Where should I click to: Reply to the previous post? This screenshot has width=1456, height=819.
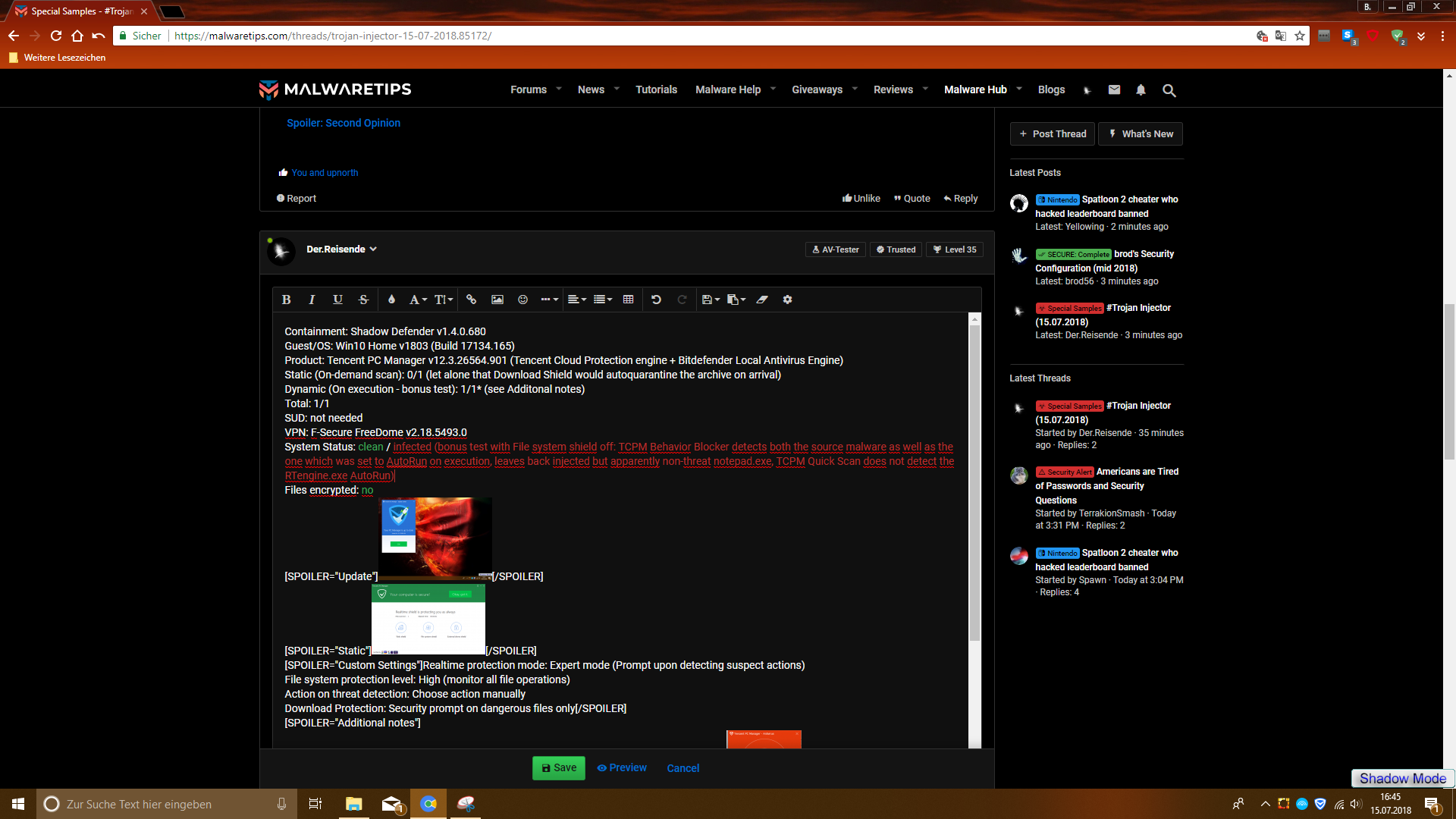pyautogui.click(x=961, y=199)
